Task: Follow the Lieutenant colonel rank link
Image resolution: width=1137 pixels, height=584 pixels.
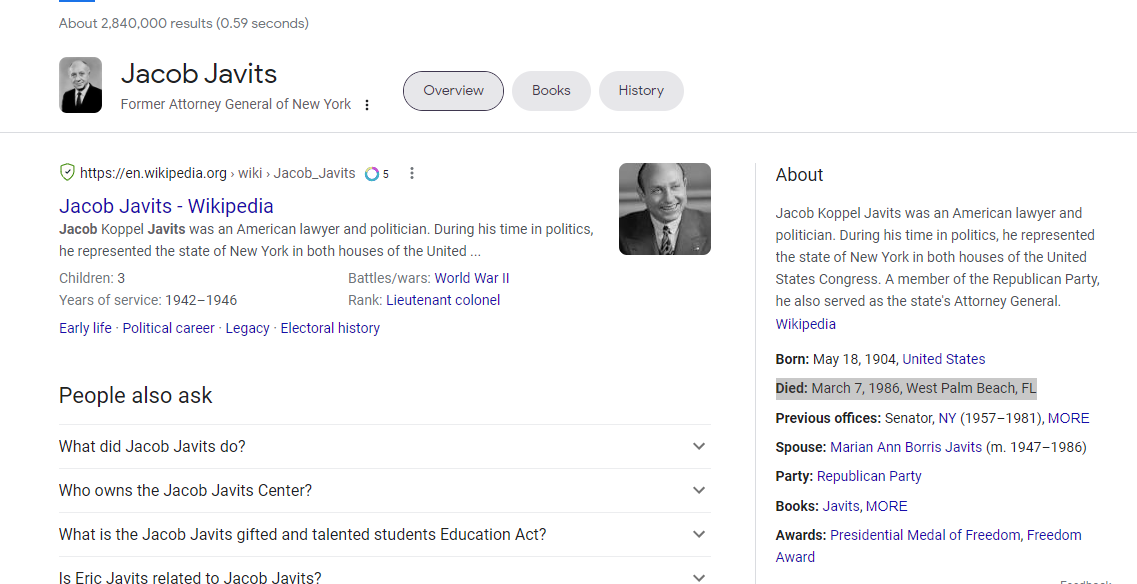Action: (443, 300)
